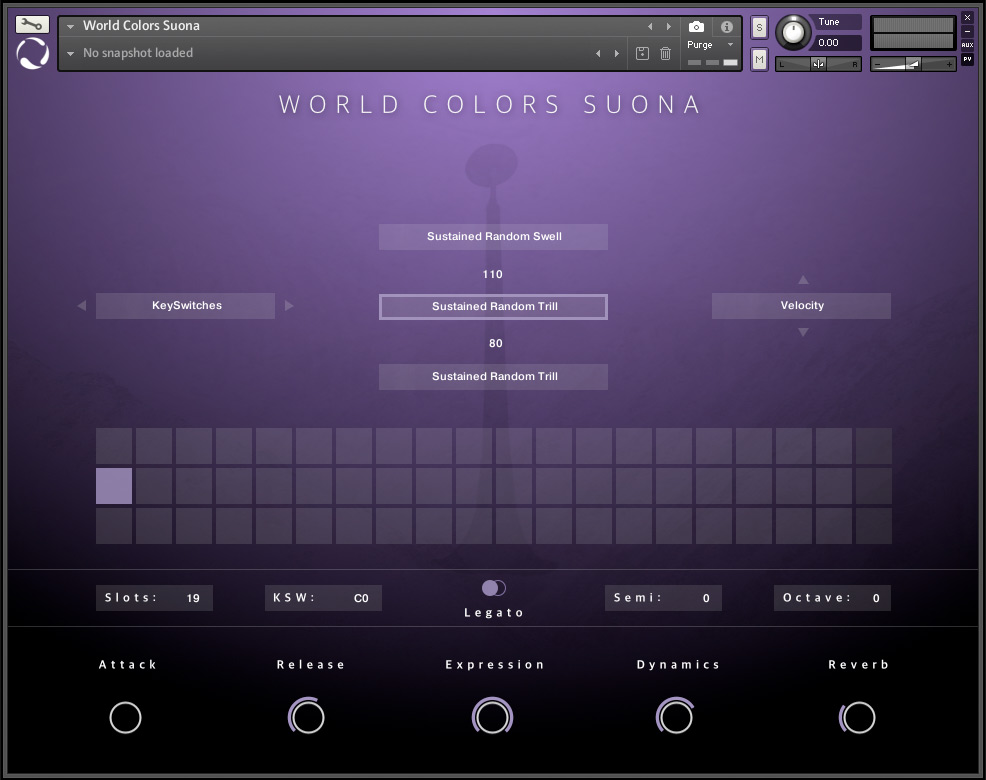
Task: Click the Slots value field
Action: coord(193,598)
